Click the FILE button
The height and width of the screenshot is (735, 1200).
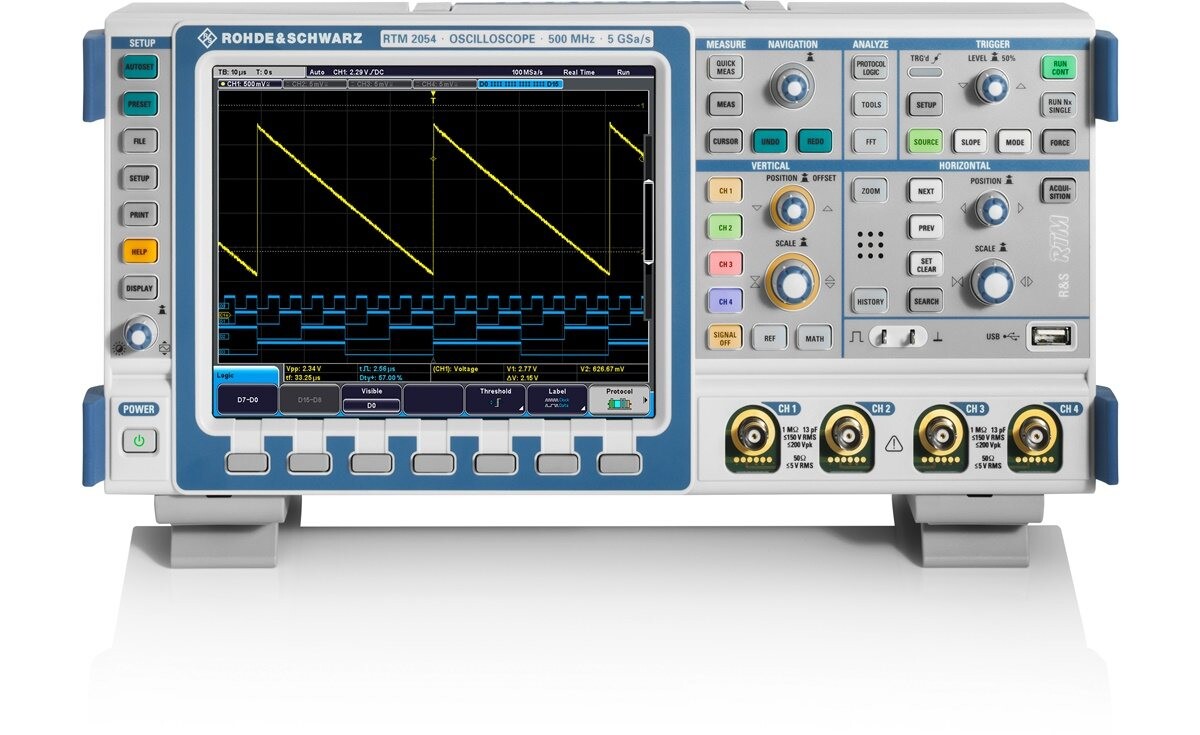pos(141,142)
